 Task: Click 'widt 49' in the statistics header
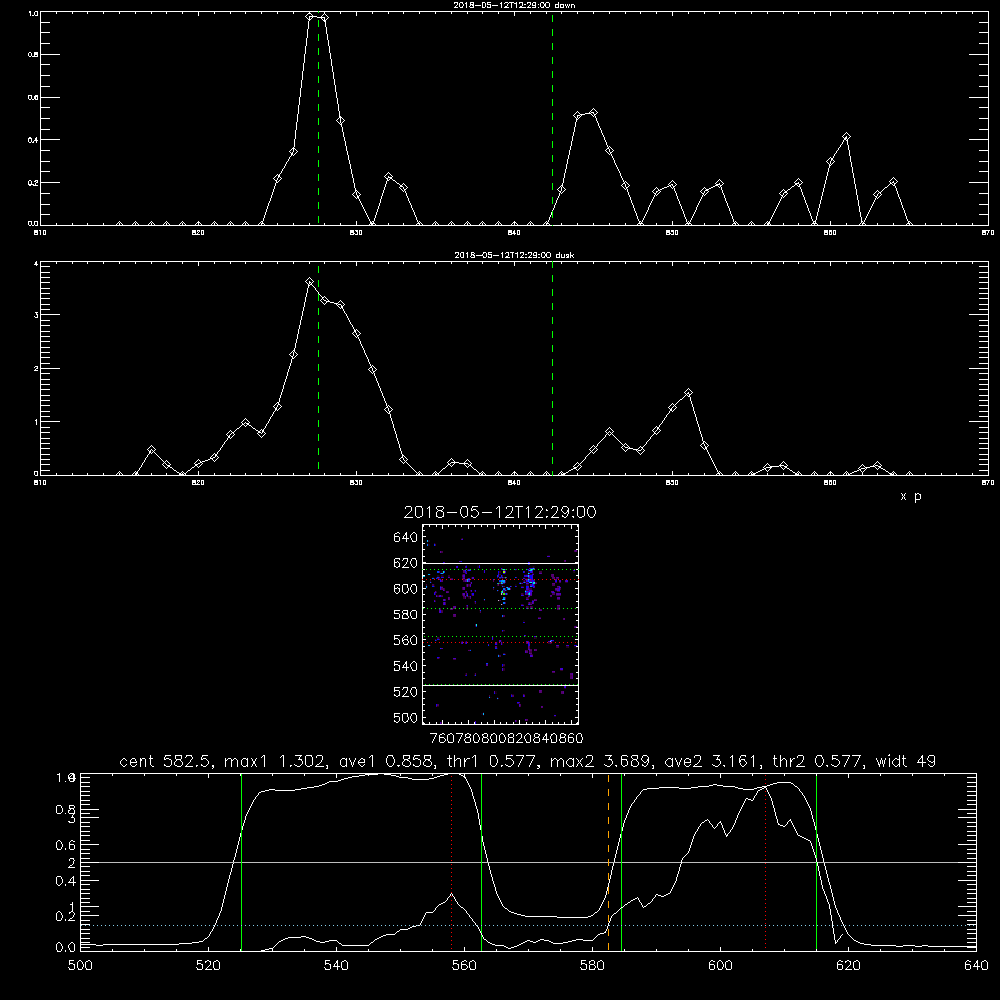point(906,761)
